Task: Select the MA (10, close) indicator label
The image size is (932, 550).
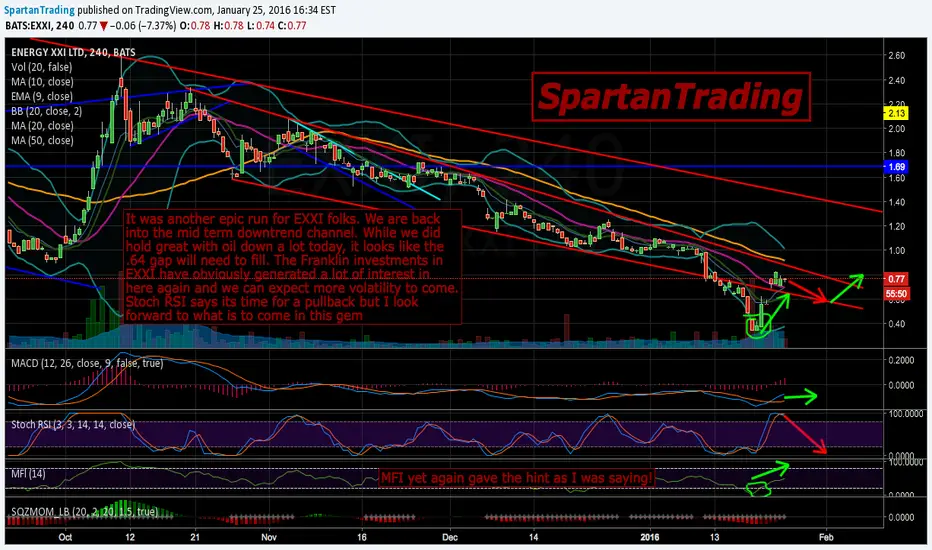Action: click(42, 82)
